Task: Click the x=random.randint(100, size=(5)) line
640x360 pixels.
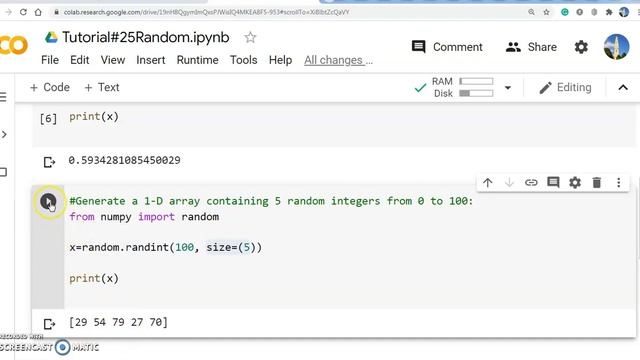Action: (x=165, y=247)
